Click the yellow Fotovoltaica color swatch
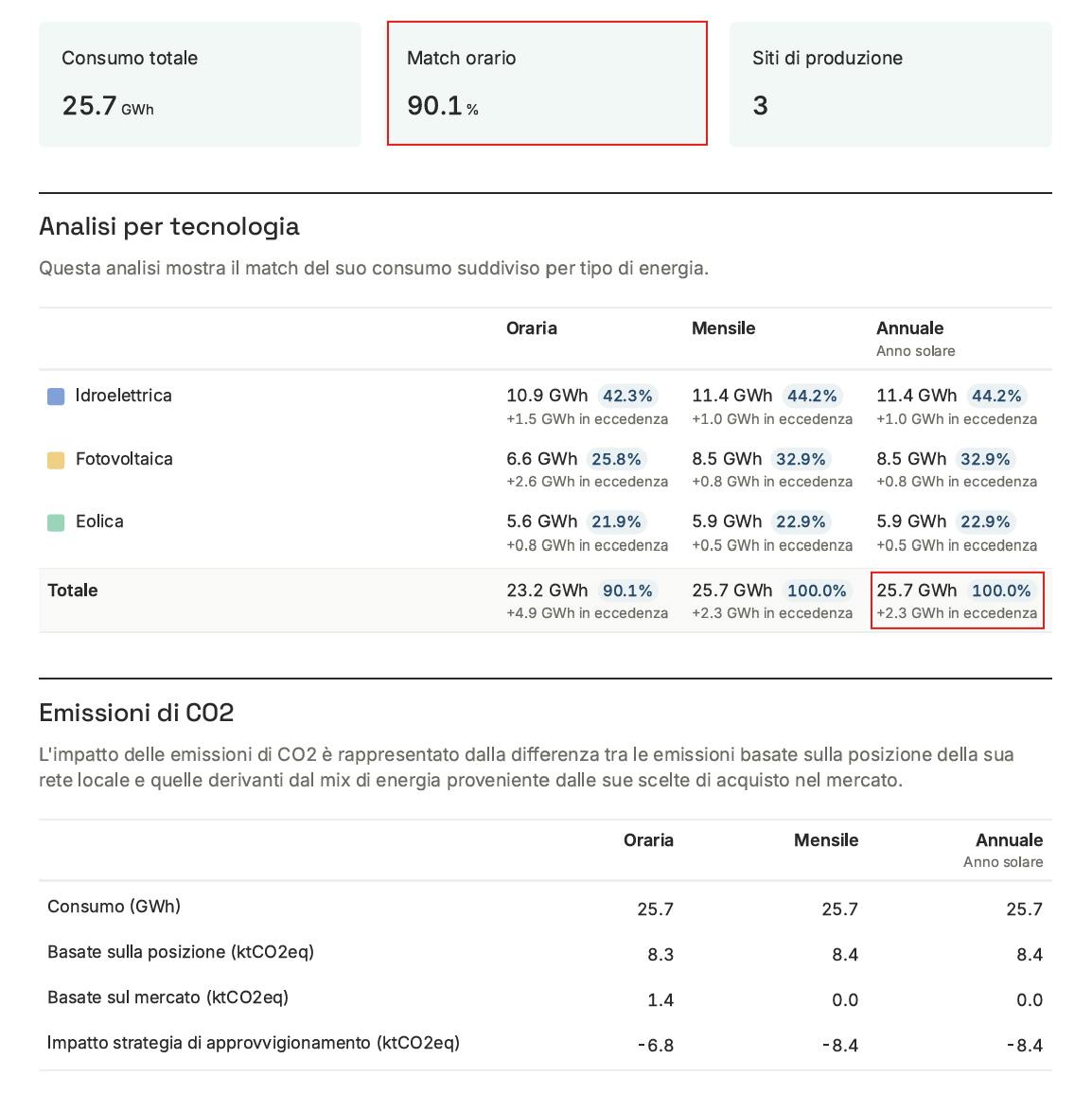 coord(56,460)
